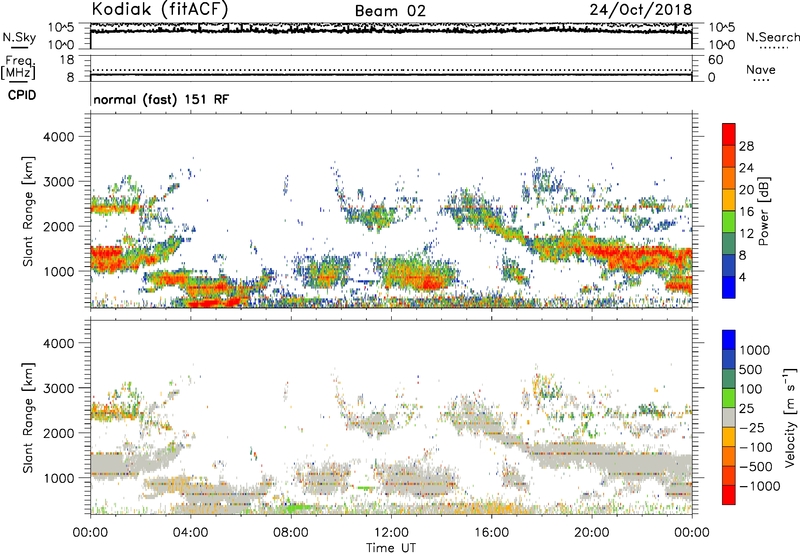Screen dimensions: 800x554
Task: Click the 16:00 time tick label
Action: pos(491,533)
